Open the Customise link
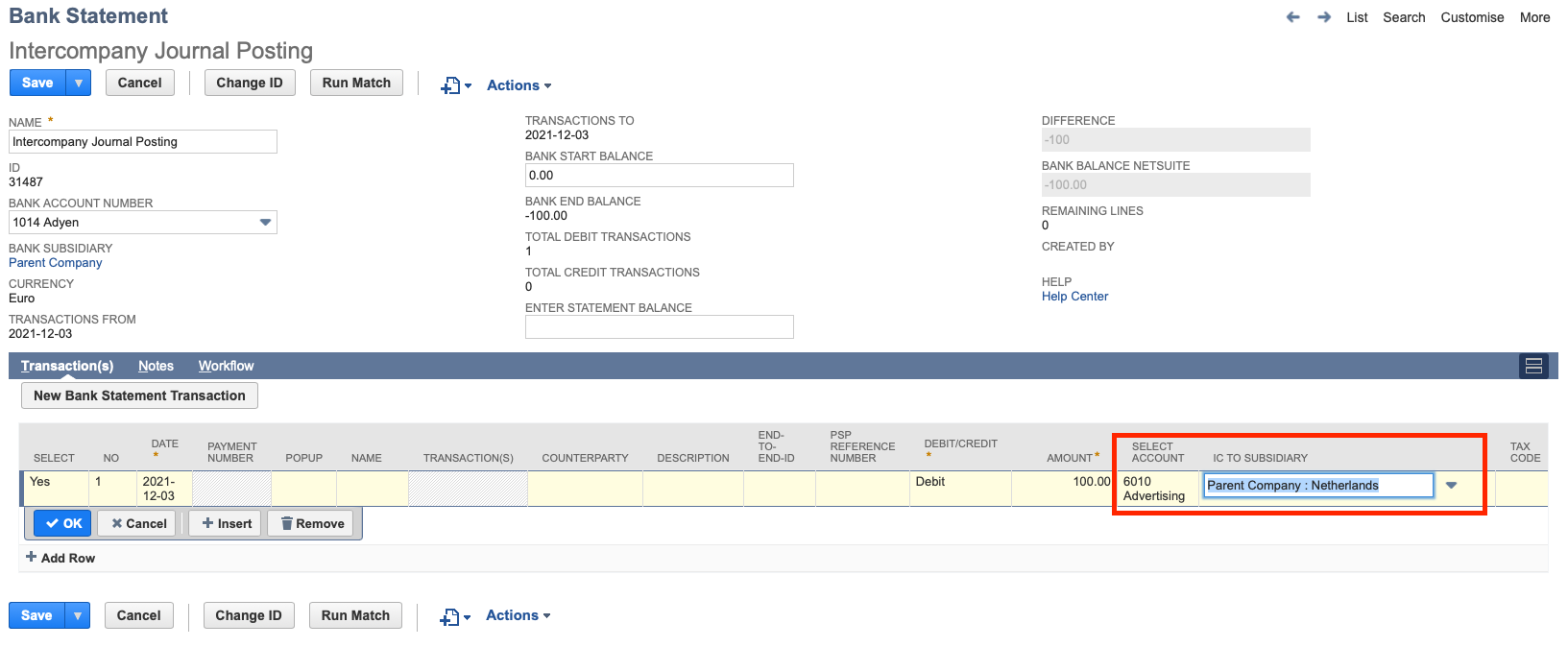 (1472, 17)
